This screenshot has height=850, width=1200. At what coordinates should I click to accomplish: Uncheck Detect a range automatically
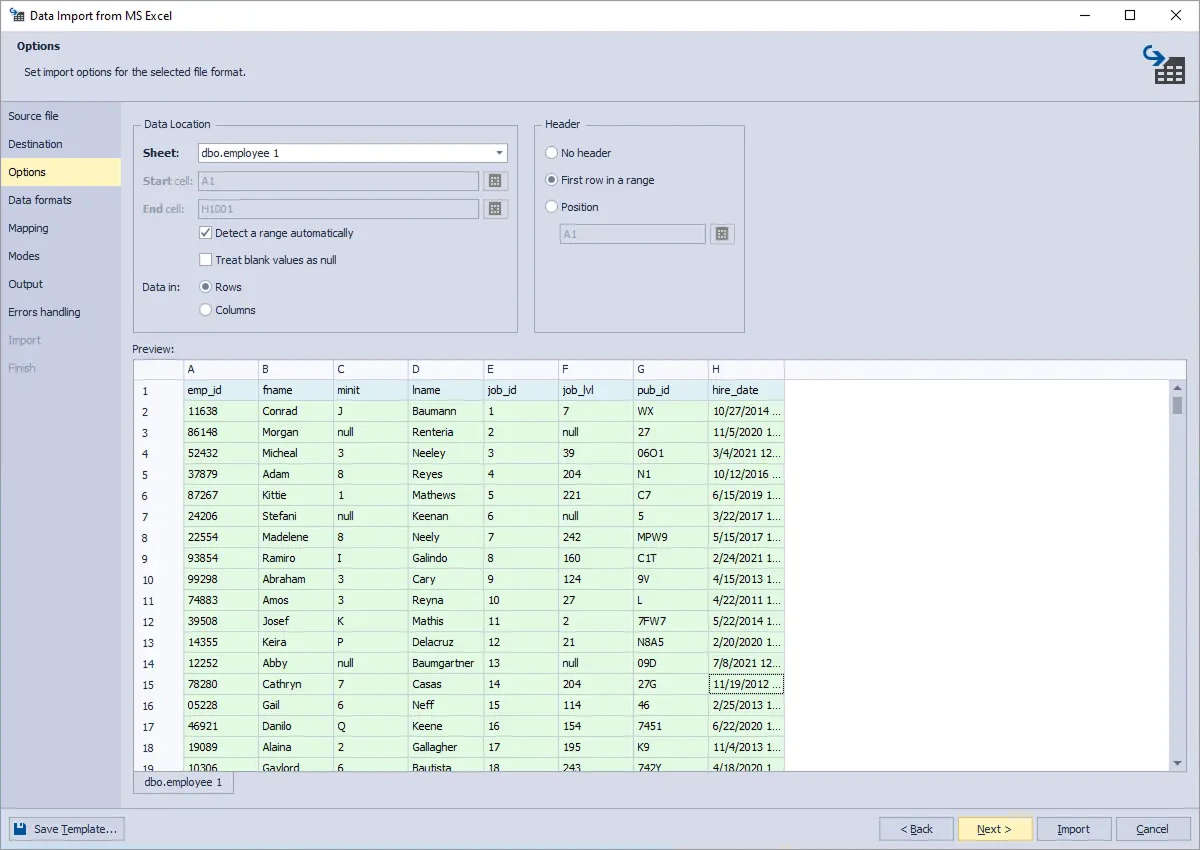click(205, 233)
